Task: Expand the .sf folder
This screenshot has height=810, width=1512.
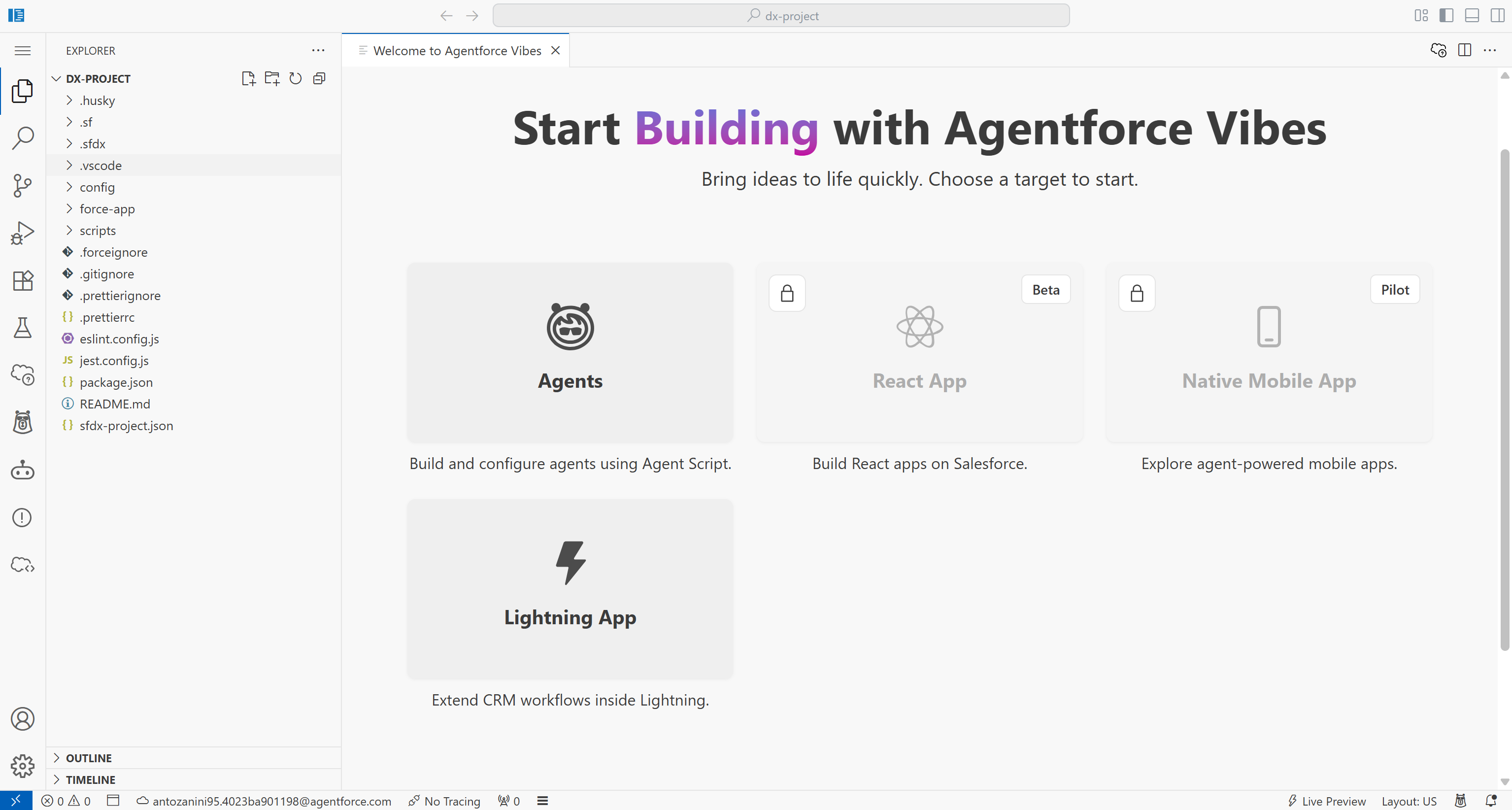Action: click(194, 122)
